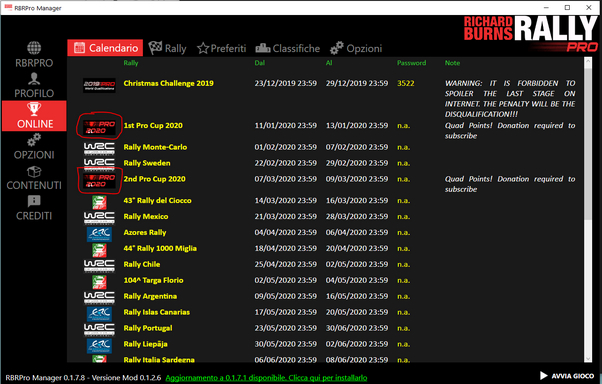Click the 44° Rally 1000 Miglia logo

coord(99,250)
